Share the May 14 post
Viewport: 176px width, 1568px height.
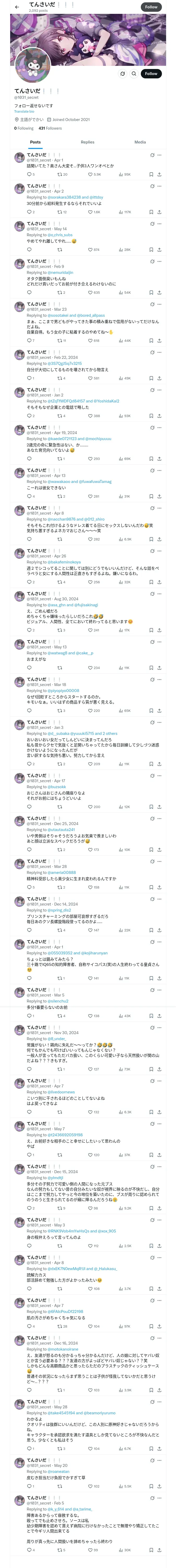click(159, 250)
